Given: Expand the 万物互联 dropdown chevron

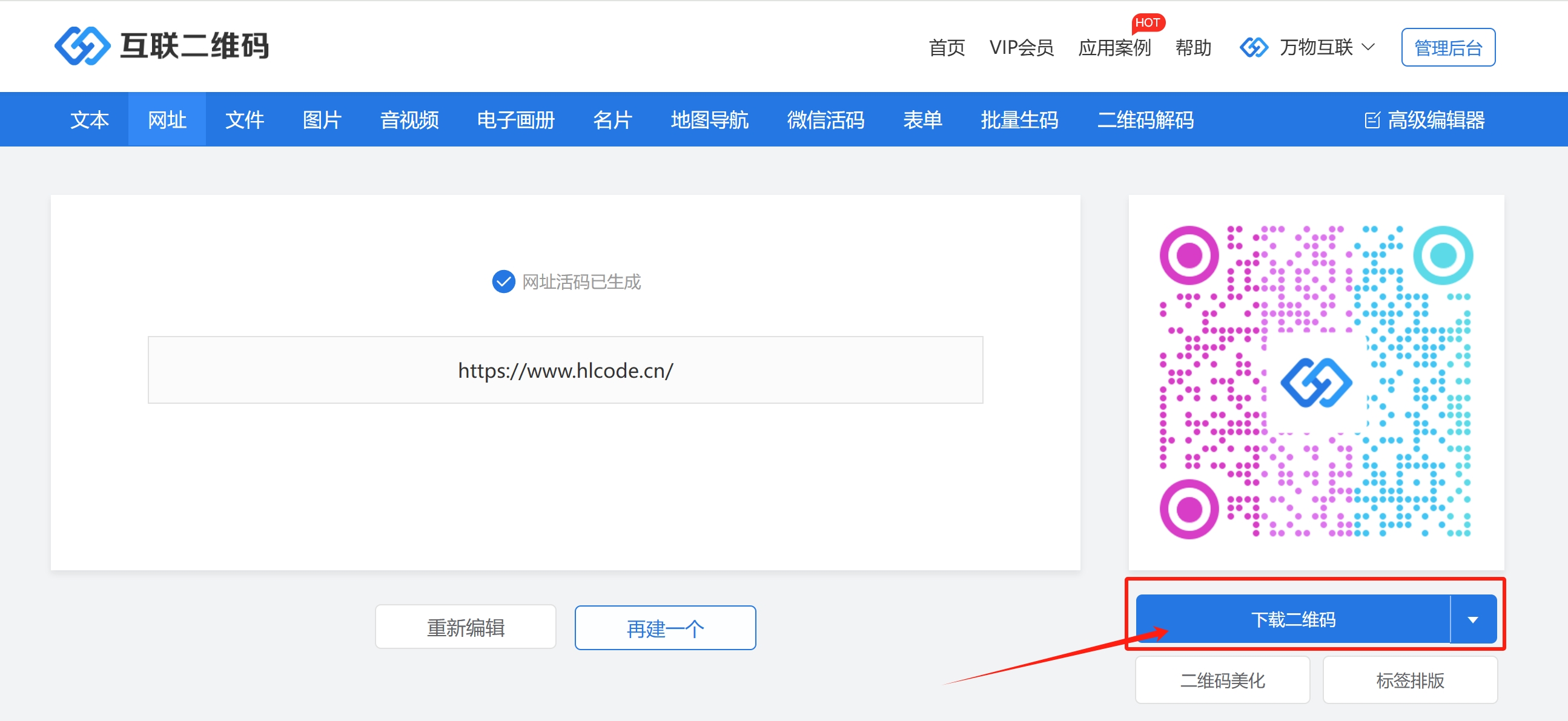Looking at the screenshot, I should click(1368, 47).
